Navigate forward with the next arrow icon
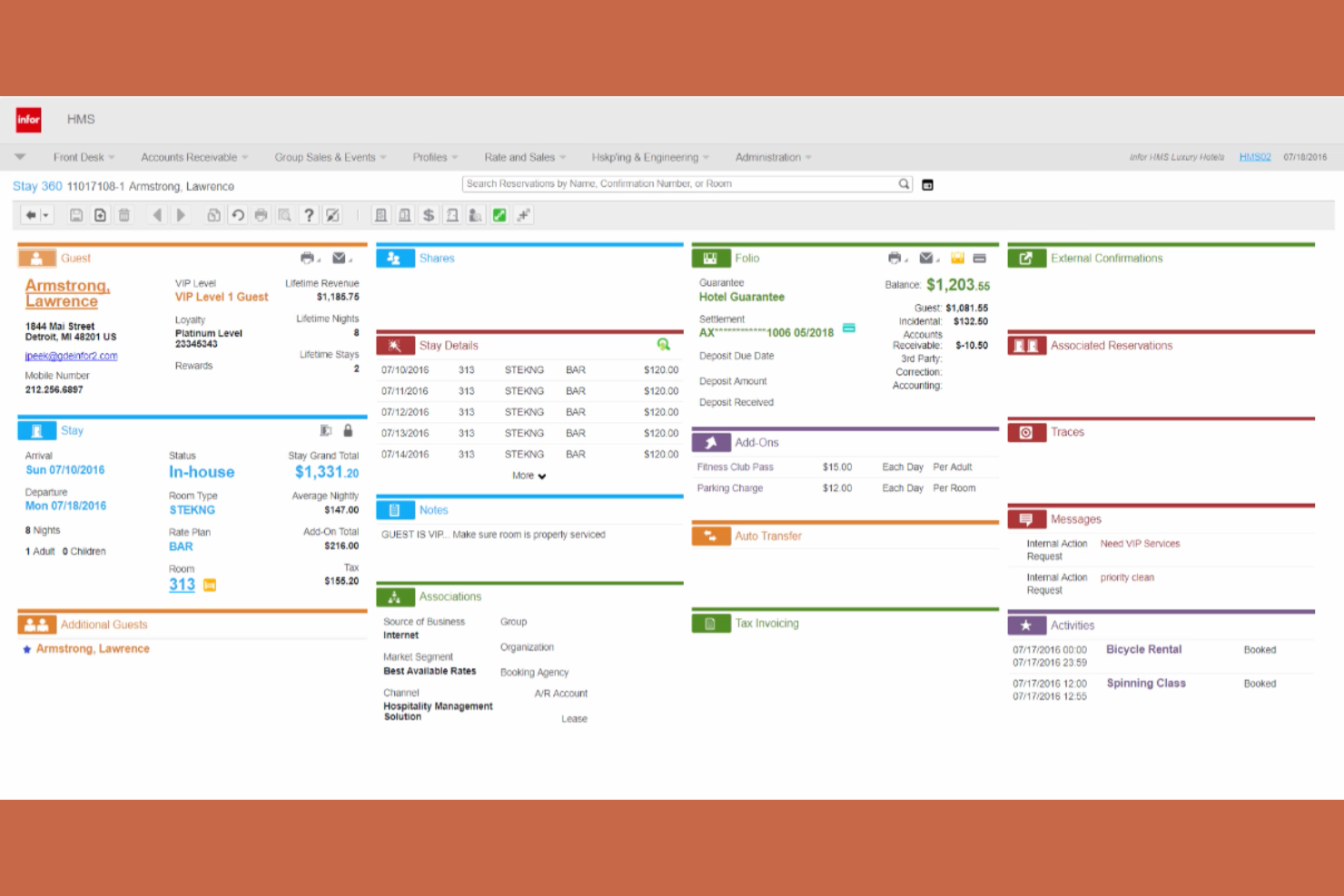The width and height of the screenshot is (1344, 896). (181, 215)
